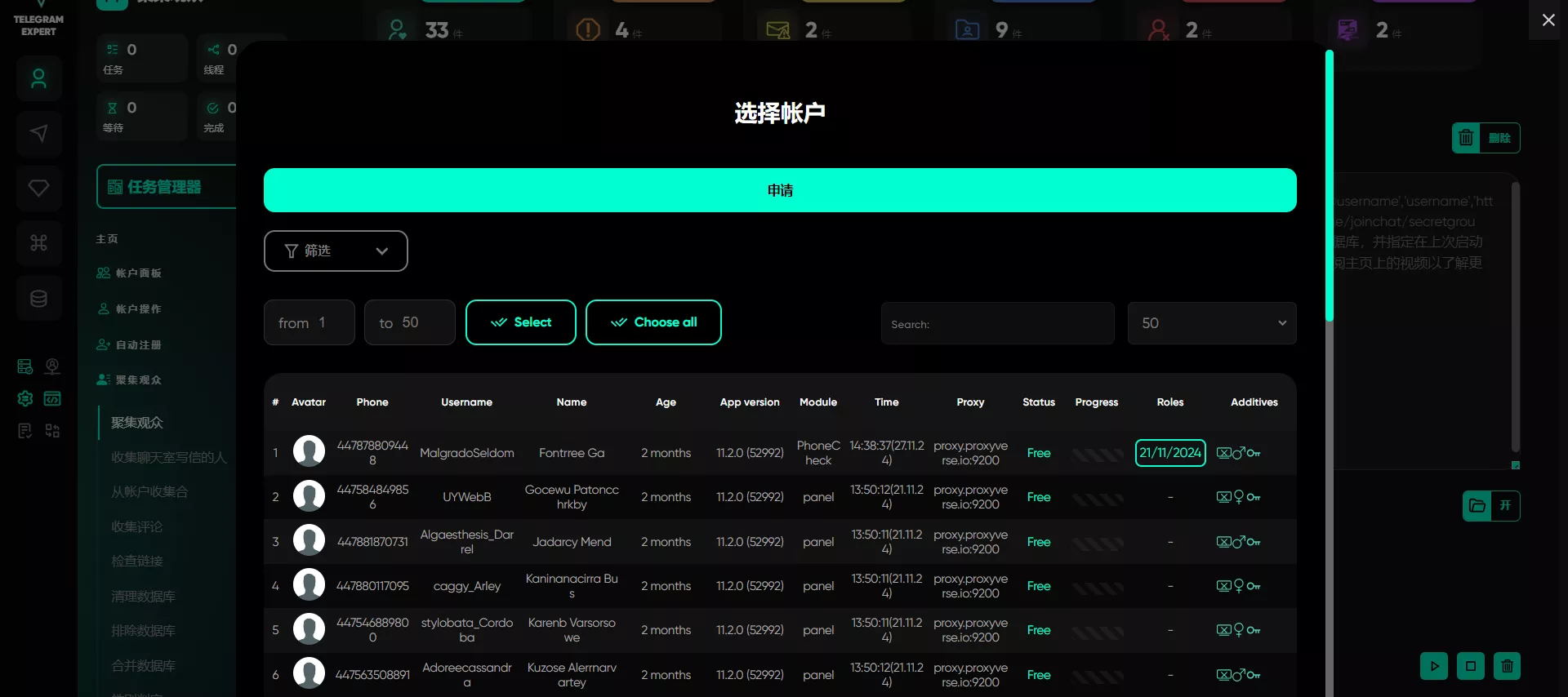This screenshot has height=697, width=1568.
Task: Click the small gear settings icon in sidebar
Action: click(25, 398)
